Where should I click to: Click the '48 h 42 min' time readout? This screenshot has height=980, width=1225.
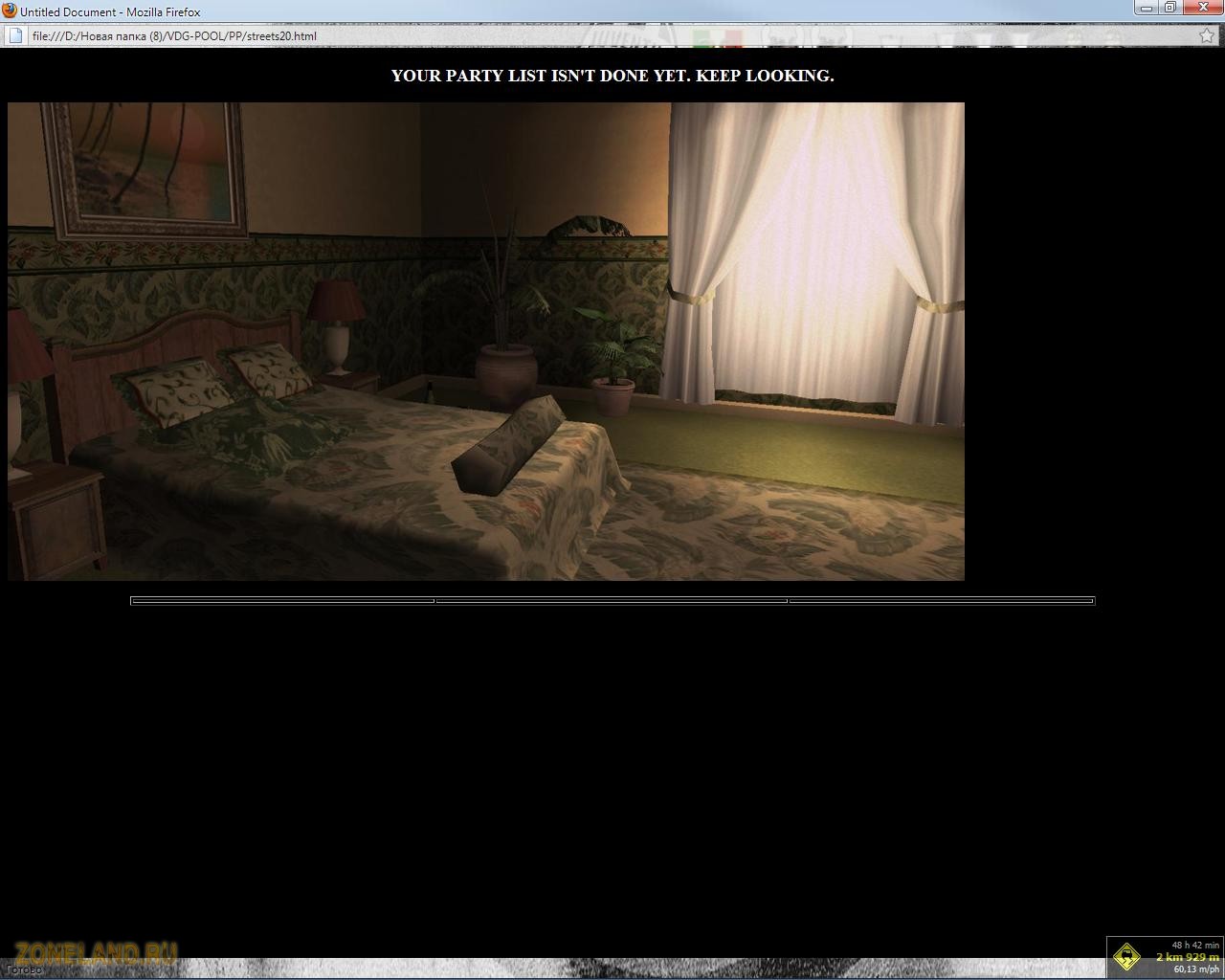tap(1195, 946)
